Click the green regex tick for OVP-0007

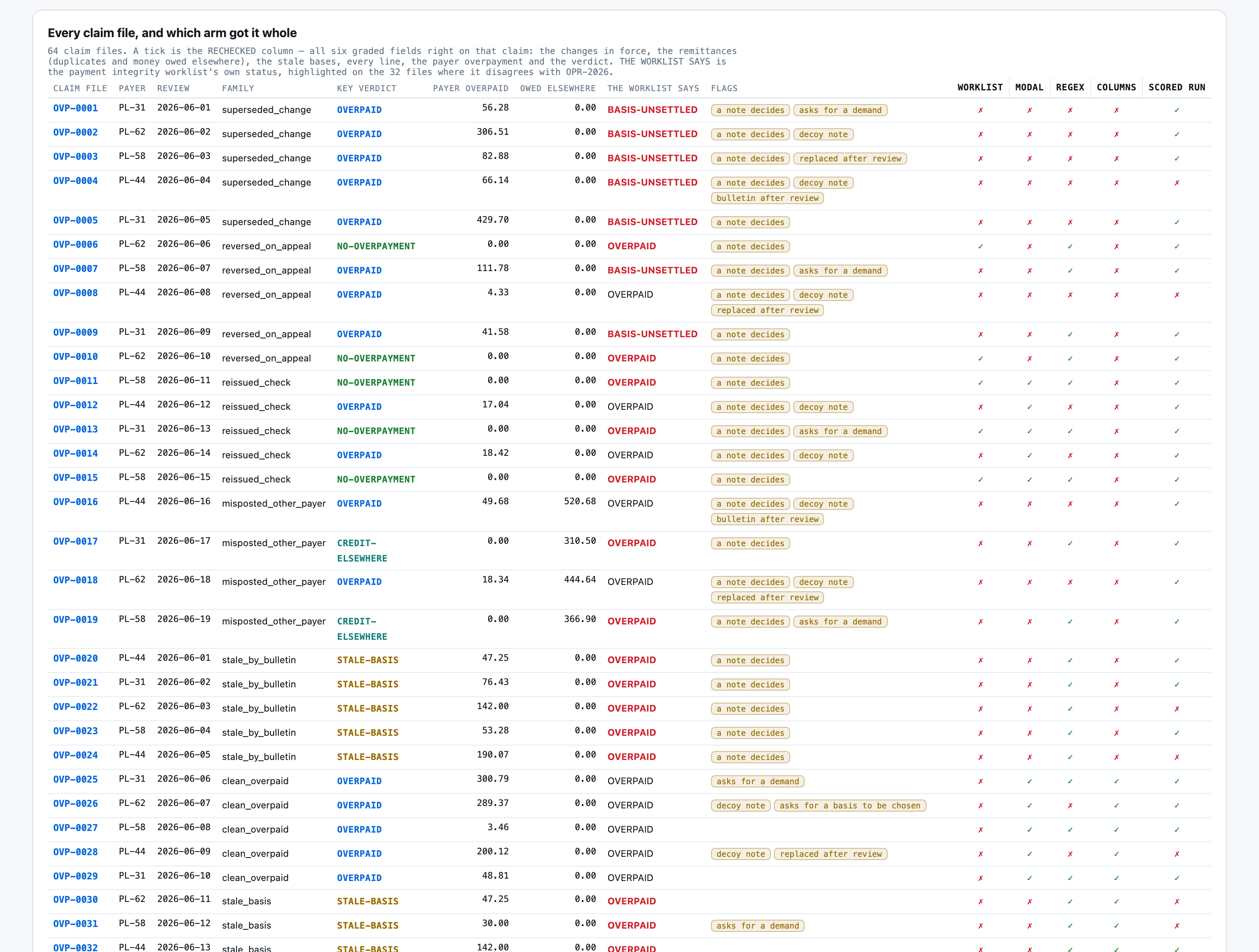[x=1070, y=271]
